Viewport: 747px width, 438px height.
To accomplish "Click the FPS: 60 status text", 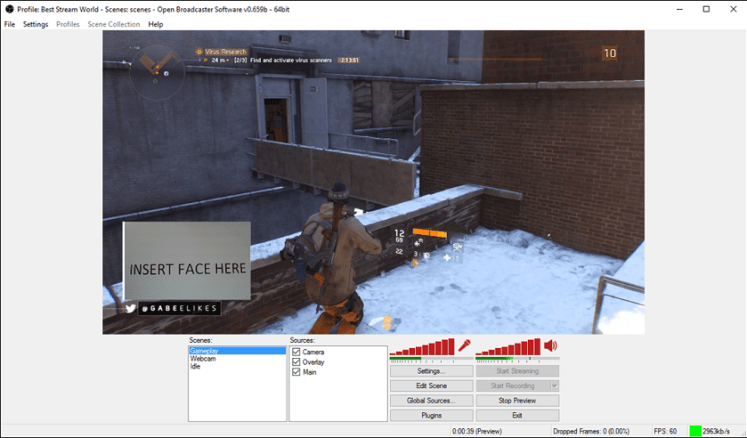I will [665, 431].
